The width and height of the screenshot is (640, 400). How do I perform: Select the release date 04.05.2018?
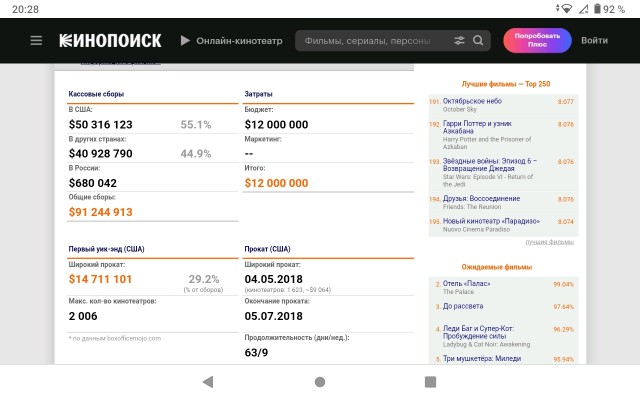273,279
